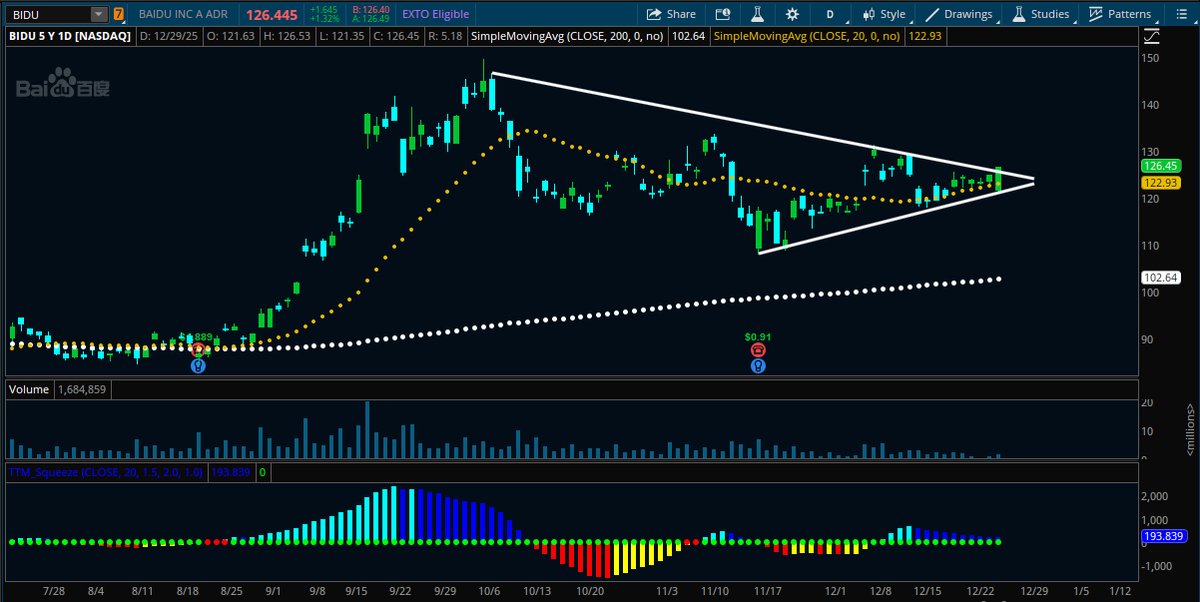This screenshot has width=1200, height=602.
Task: Open the BIDU symbol dropdown arrow
Action: 97,14
